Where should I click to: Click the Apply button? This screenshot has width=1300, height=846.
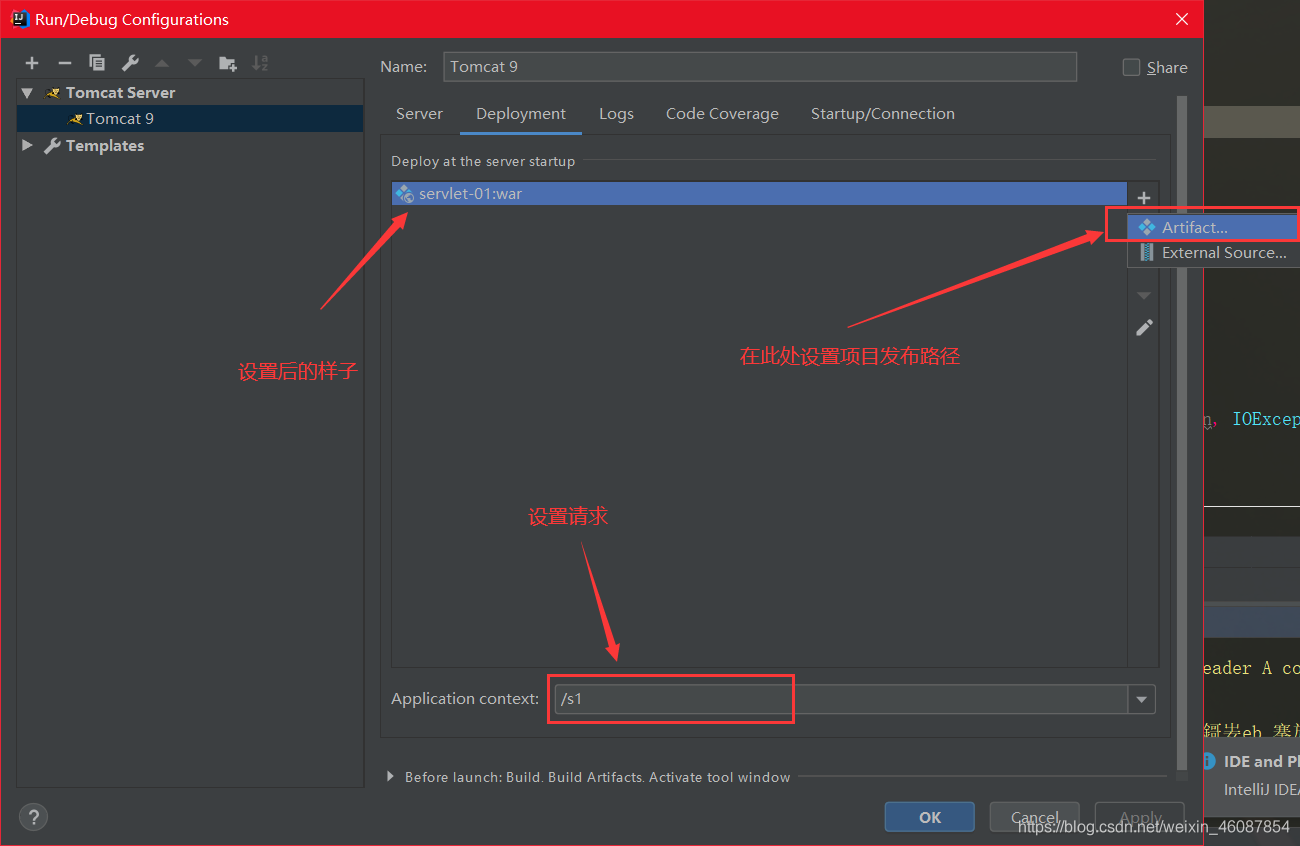(1140, 817)
